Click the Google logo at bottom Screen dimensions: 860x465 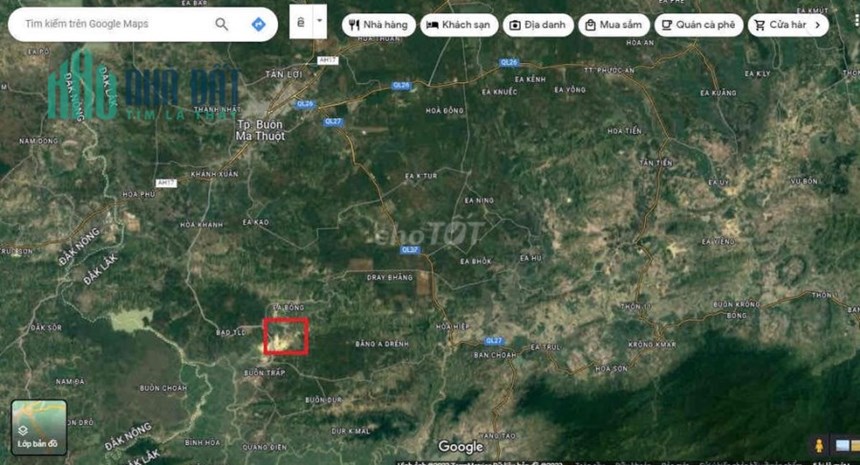point(460,446)
